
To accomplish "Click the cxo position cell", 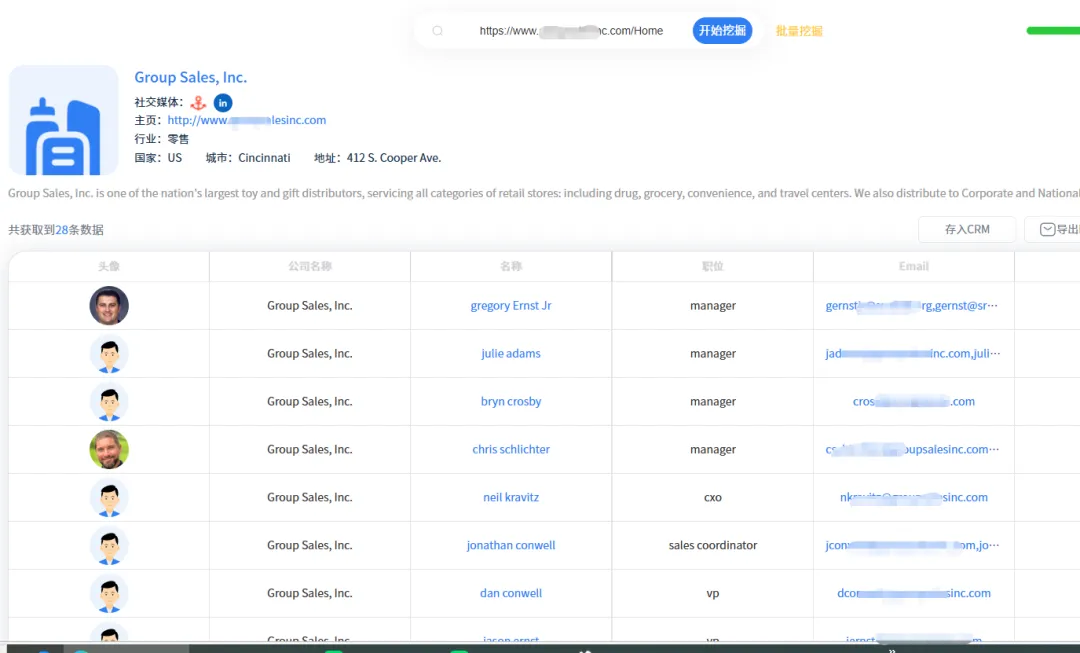I will 713,497.
